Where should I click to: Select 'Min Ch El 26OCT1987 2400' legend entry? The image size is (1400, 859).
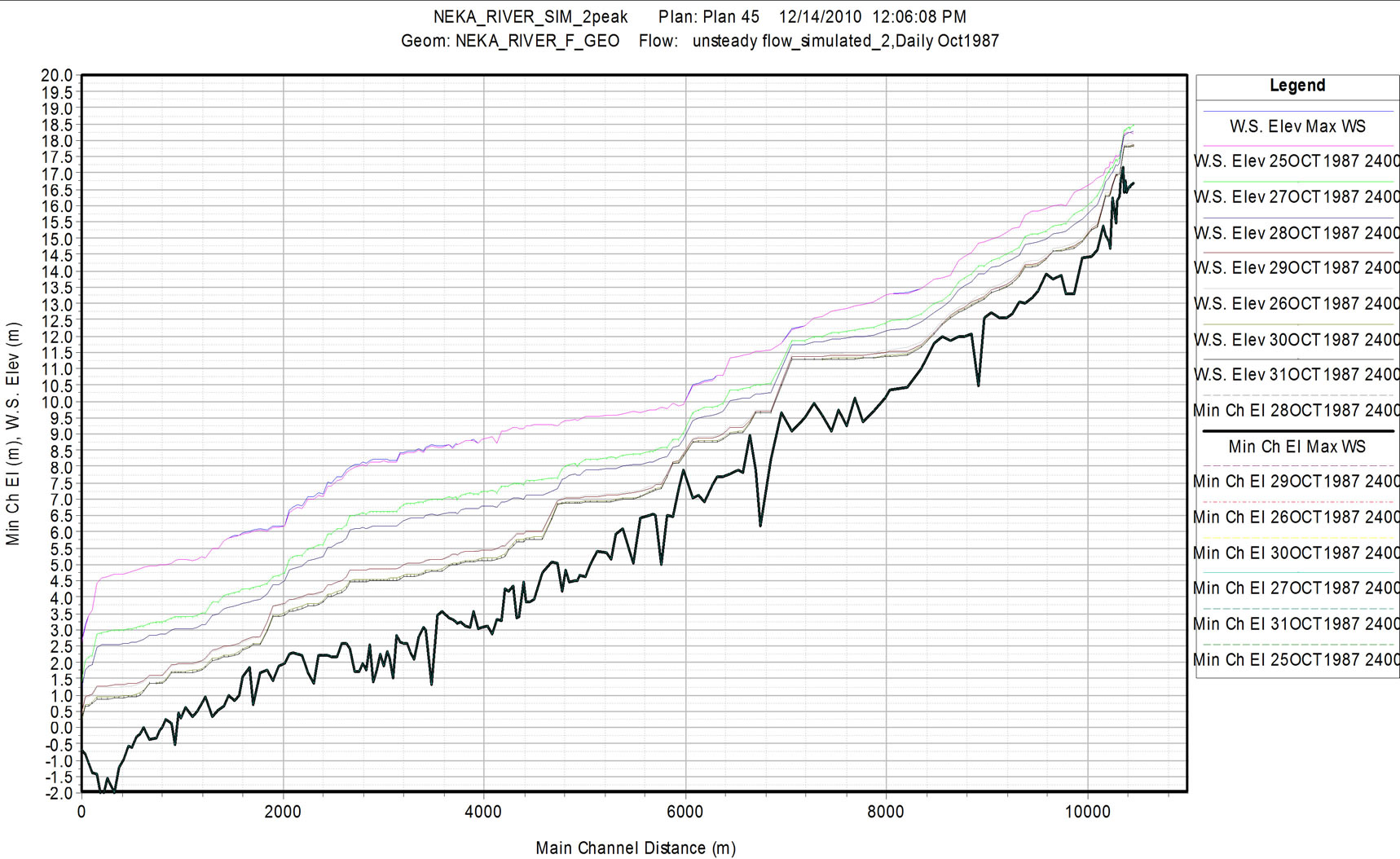[1297, 518]
